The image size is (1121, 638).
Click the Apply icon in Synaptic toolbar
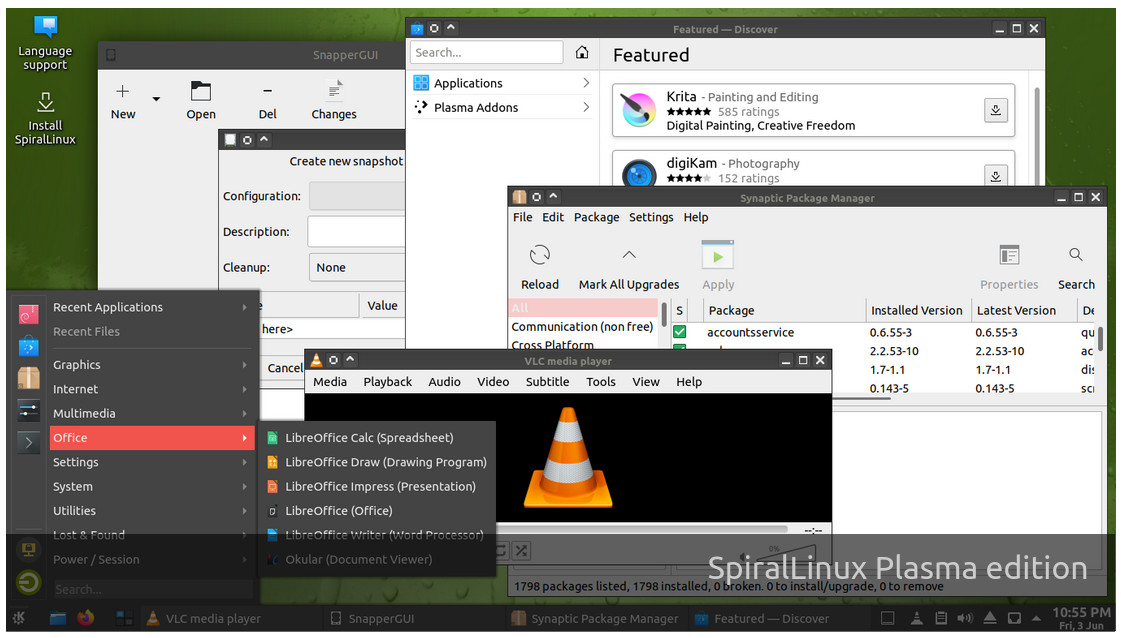coord(718,255)
